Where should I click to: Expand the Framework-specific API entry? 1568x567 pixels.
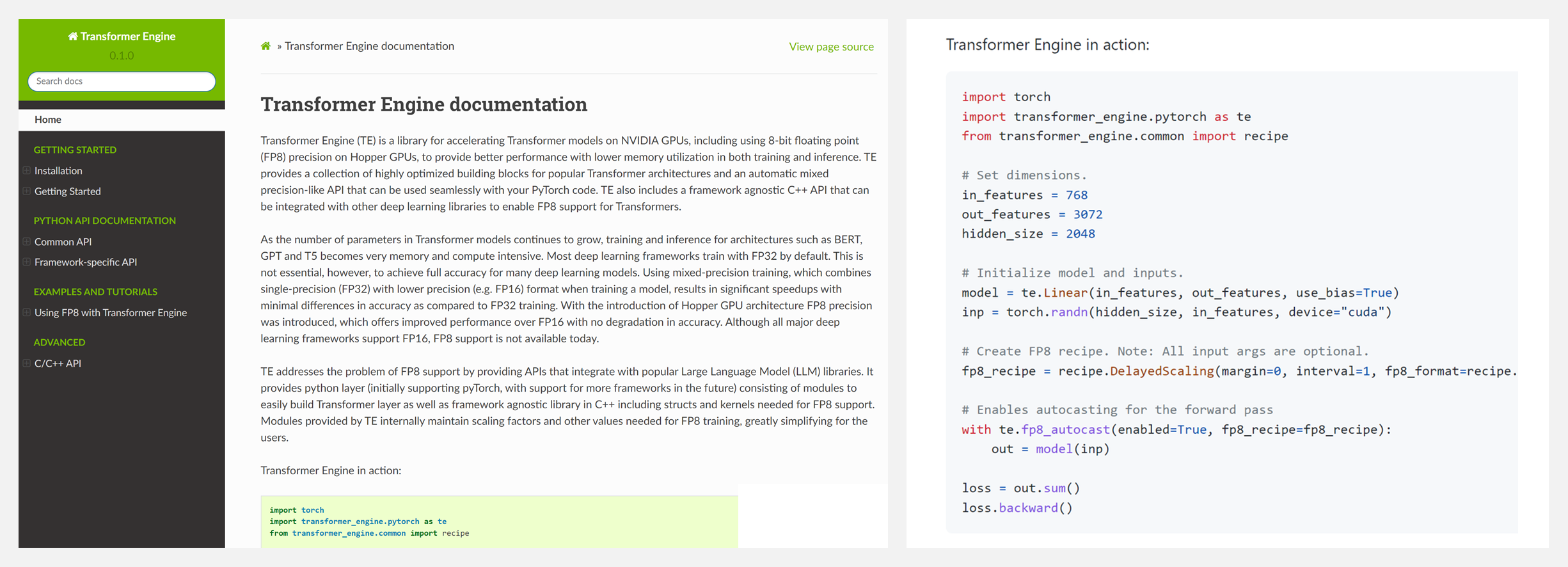click(26, 262)
